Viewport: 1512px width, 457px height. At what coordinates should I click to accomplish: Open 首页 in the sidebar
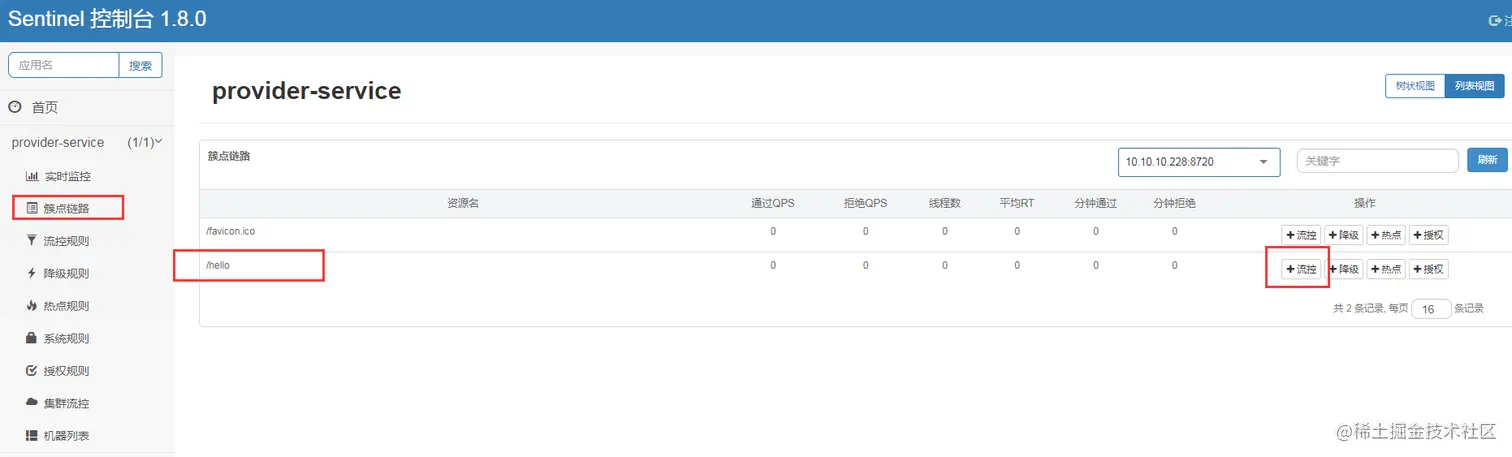[x=45, y=107]
